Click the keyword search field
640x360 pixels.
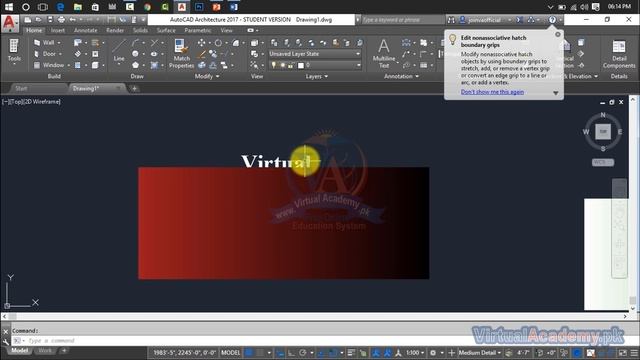[x=402, y=20]
